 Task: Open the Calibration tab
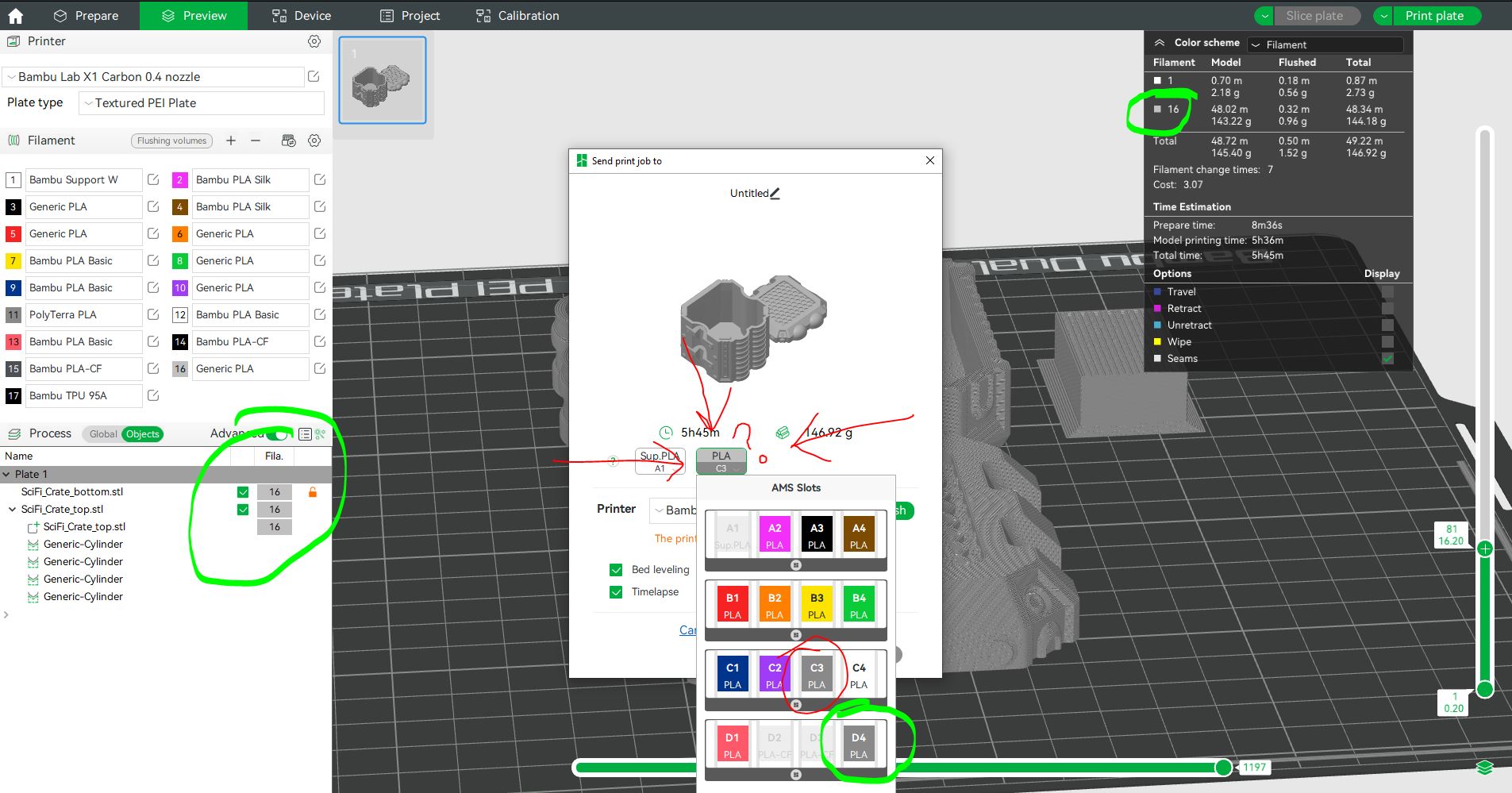(x=516, y=15)
